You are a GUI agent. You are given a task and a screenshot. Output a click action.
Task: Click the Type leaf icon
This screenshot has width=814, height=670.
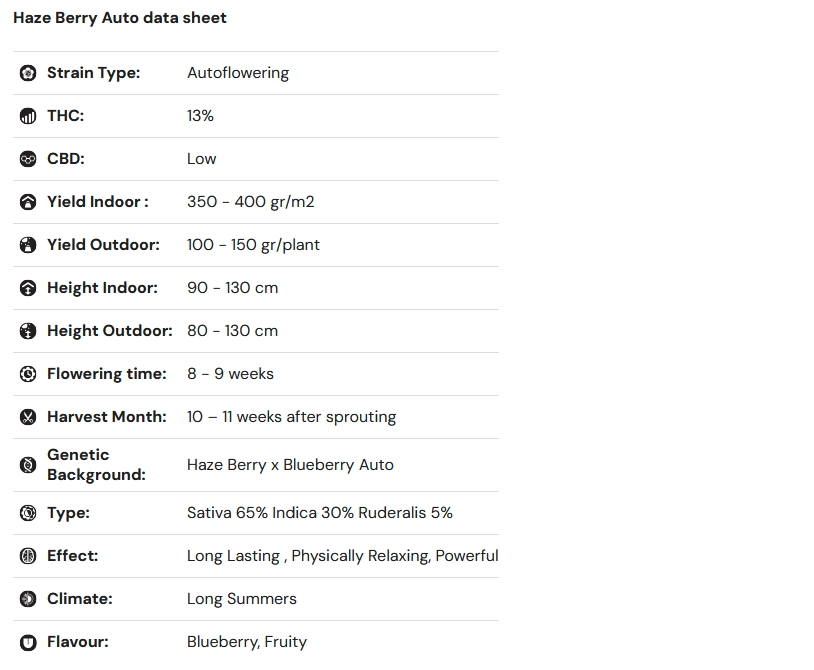coord(28,513)
